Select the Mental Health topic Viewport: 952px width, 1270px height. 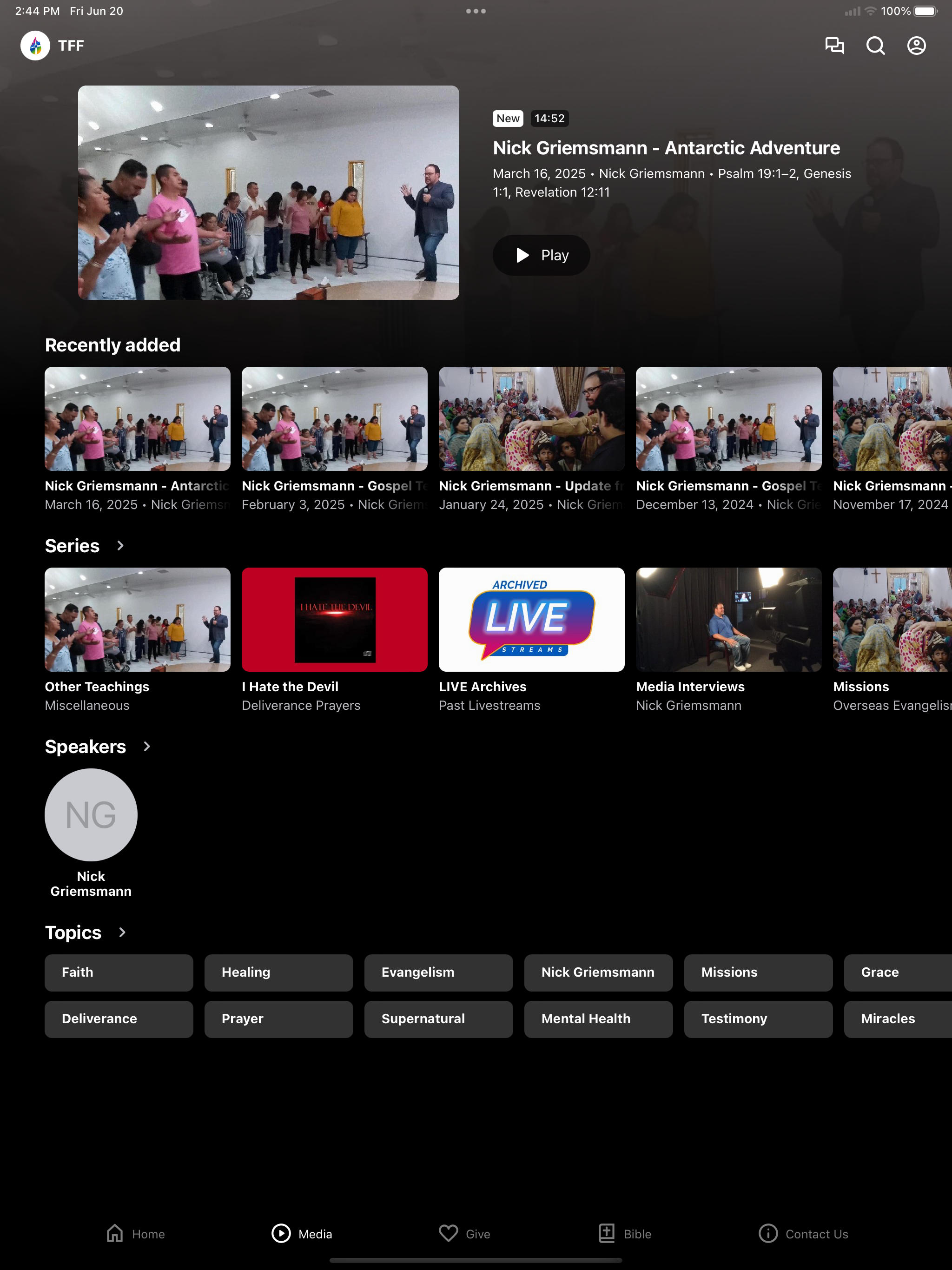point(598,1019)
